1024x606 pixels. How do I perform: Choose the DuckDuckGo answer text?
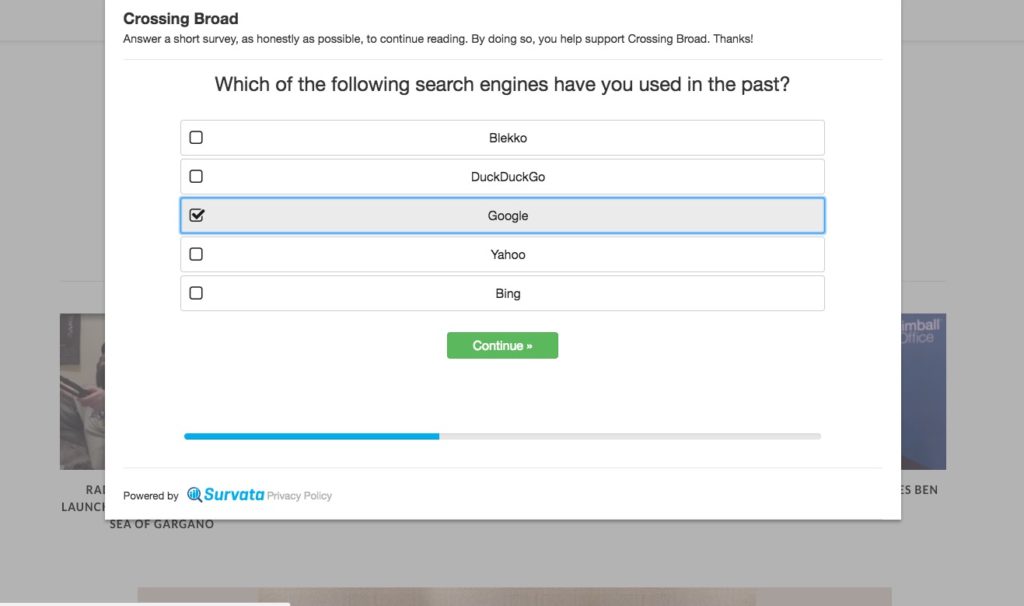click(x=507, y=177)
